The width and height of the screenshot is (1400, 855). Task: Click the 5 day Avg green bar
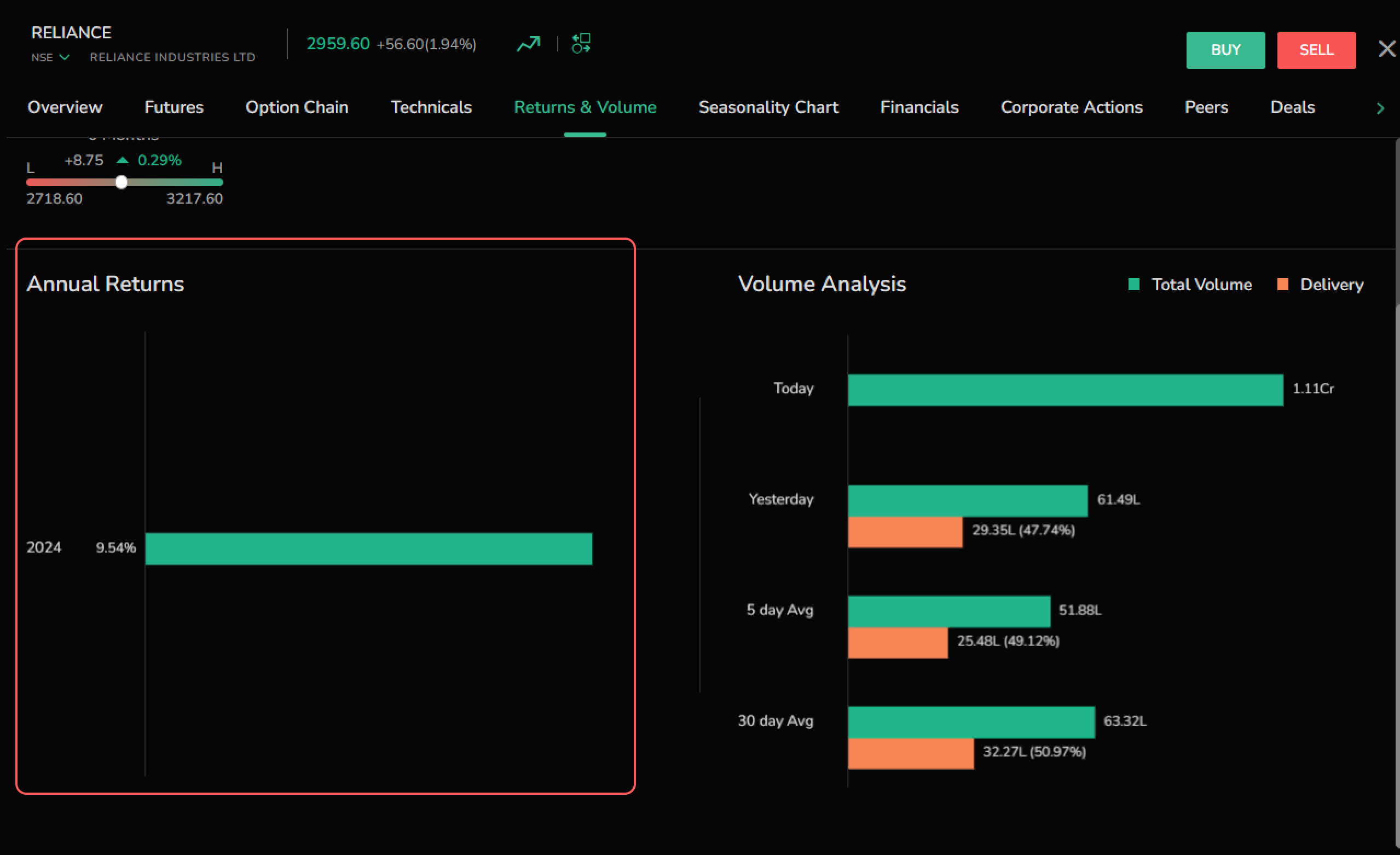[949, 611]
